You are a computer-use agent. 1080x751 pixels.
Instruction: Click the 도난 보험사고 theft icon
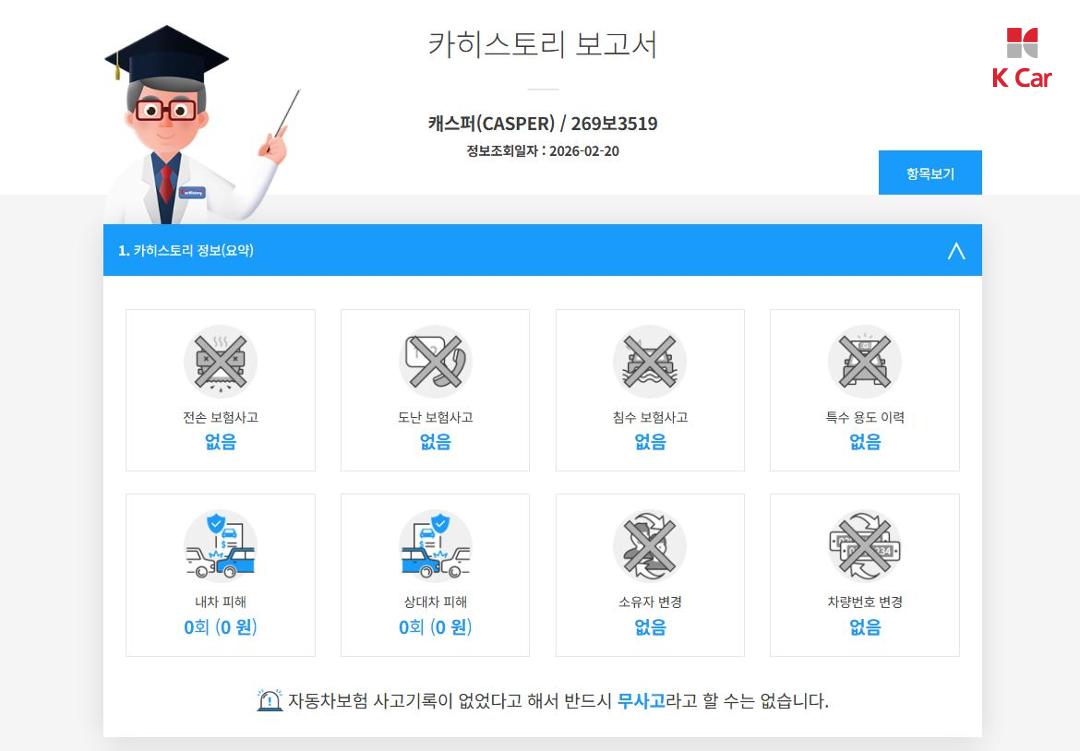click(x=435, y=361)
